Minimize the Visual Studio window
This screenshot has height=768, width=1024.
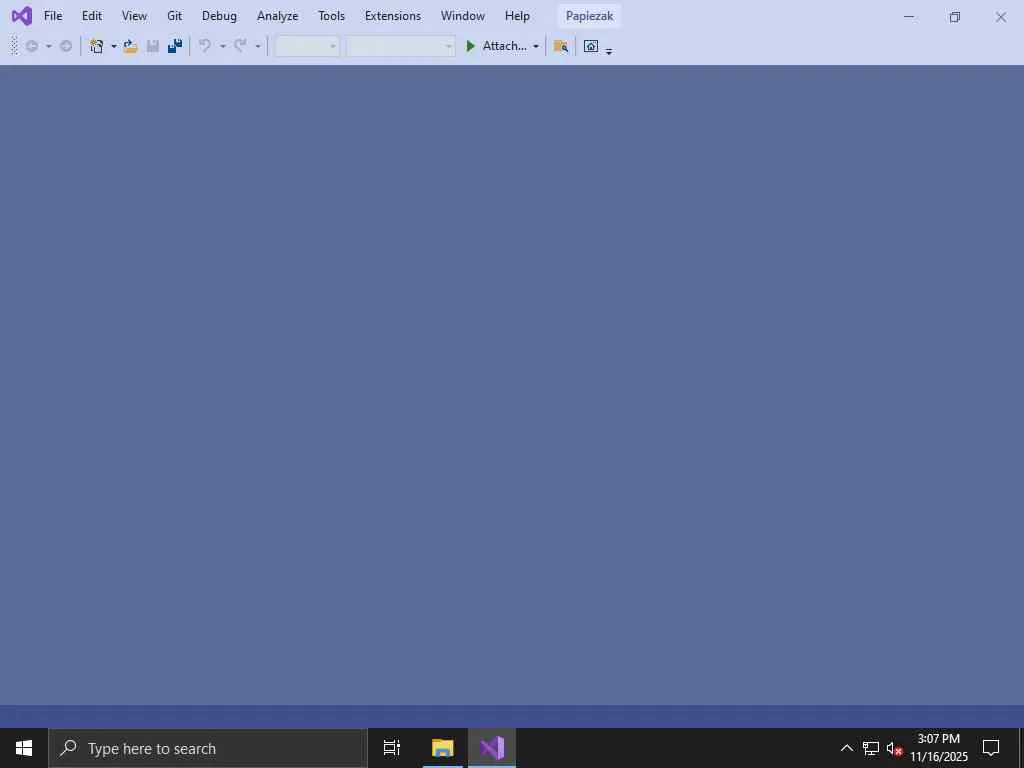(x=908, y=16)
